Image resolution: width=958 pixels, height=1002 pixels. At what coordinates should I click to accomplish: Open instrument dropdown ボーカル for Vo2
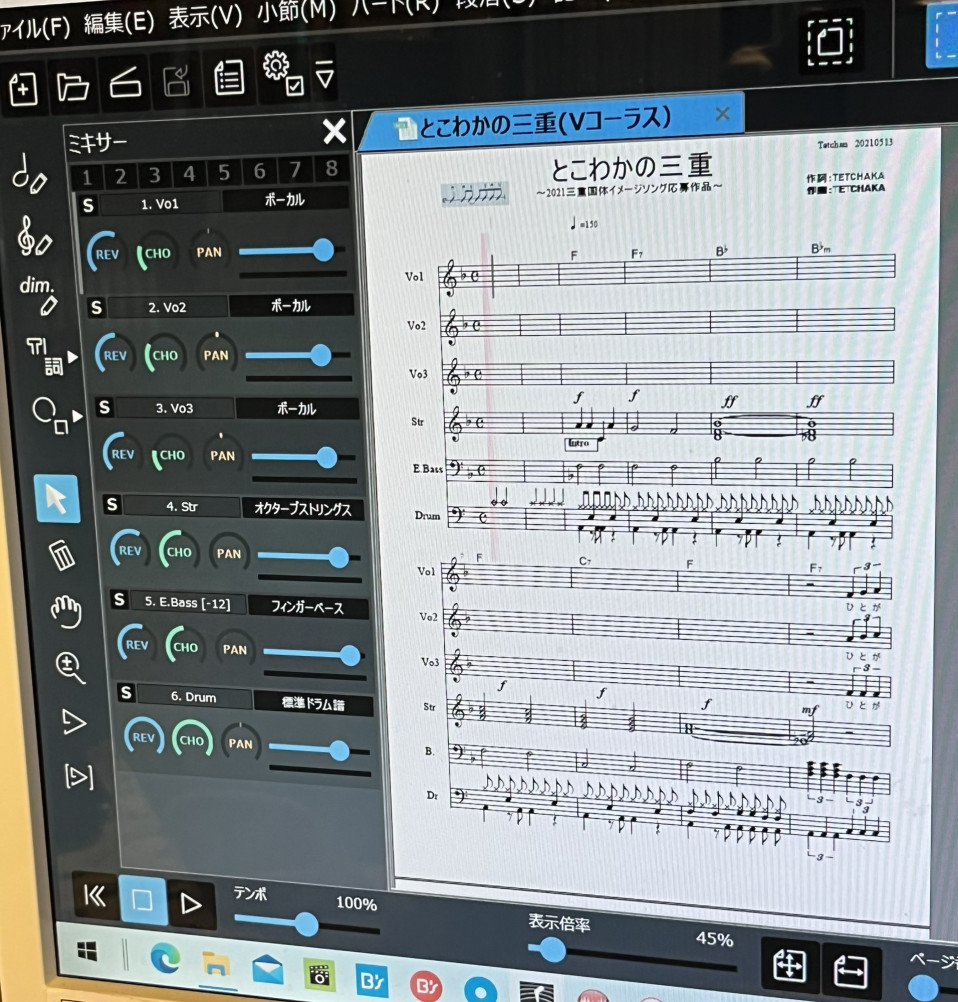coord(291,305)
